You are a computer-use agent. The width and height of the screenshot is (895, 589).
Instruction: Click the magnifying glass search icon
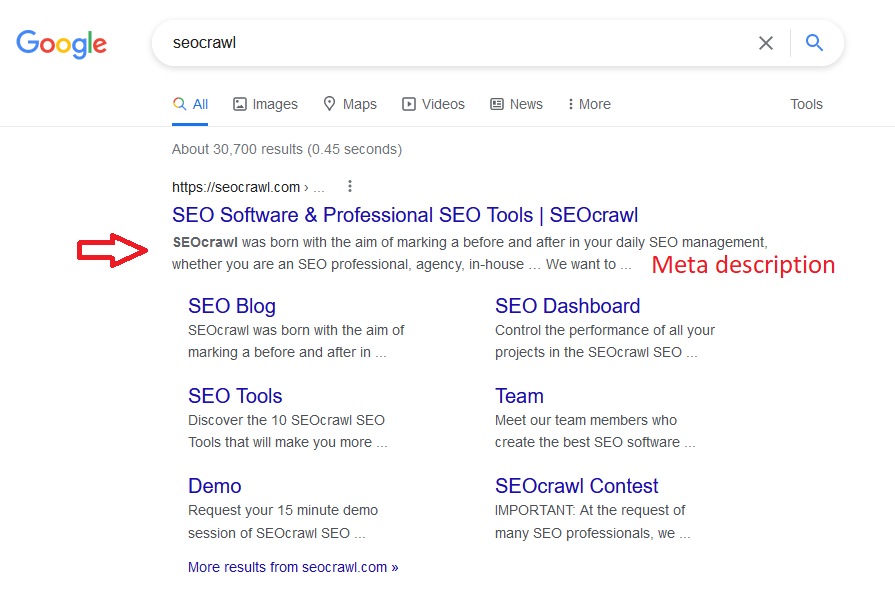(813, 43)
